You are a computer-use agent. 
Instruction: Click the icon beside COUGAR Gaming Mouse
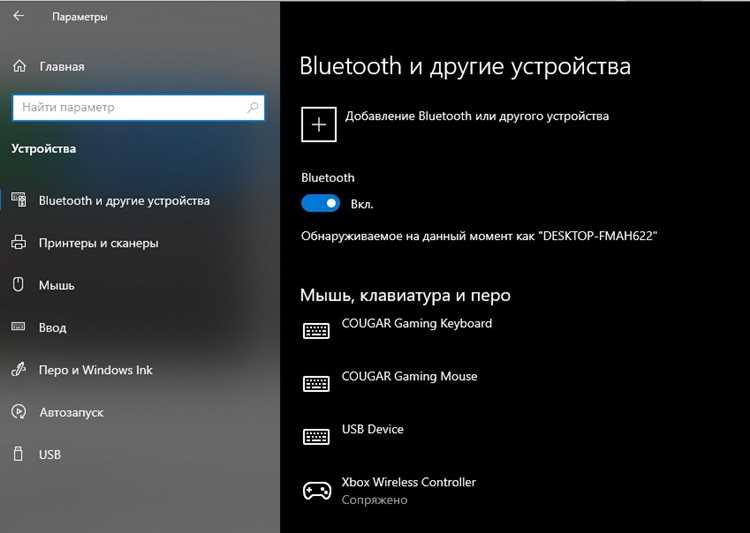(317, 384)
